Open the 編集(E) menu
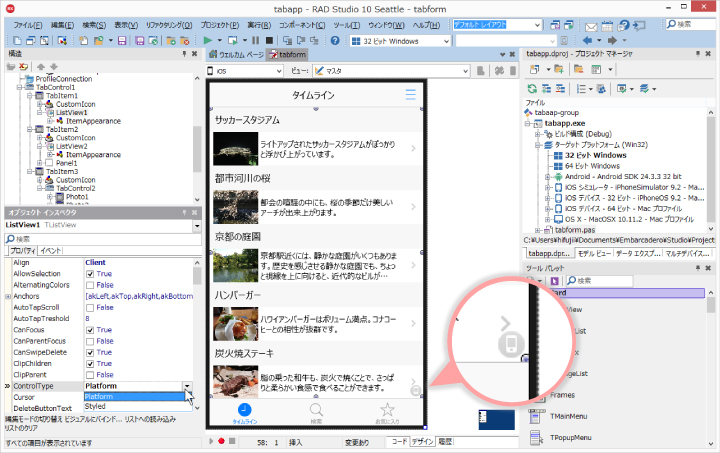 pos(62,25)
